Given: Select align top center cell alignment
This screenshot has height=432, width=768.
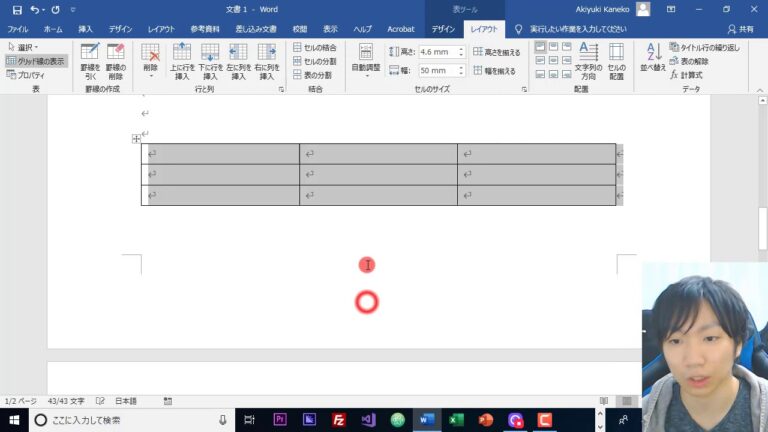Looking at the screenshot, I should point(553,47).
